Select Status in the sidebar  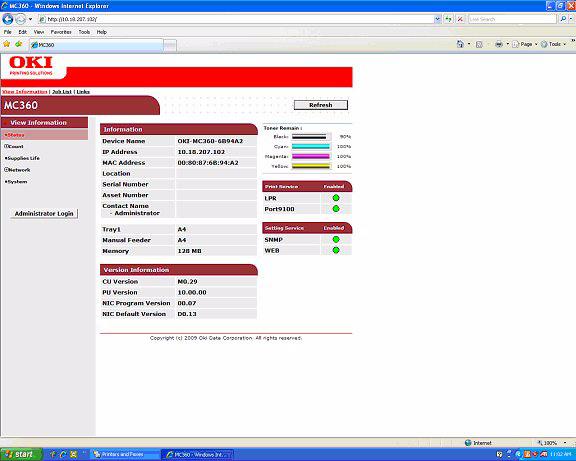pos(44,135)
